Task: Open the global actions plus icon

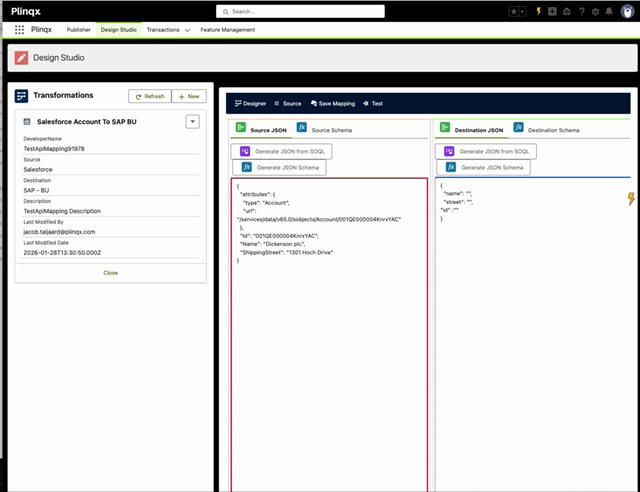Action: point(552,11)
